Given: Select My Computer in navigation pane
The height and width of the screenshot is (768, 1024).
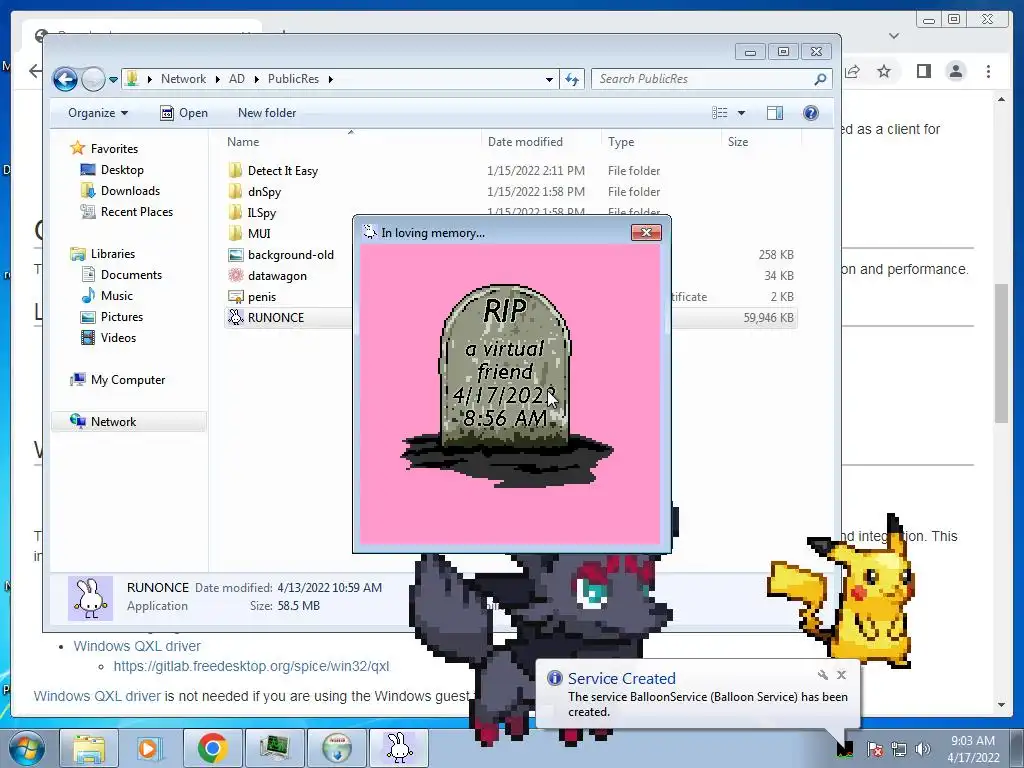Looking at the screenshot, I should [118, 379].
